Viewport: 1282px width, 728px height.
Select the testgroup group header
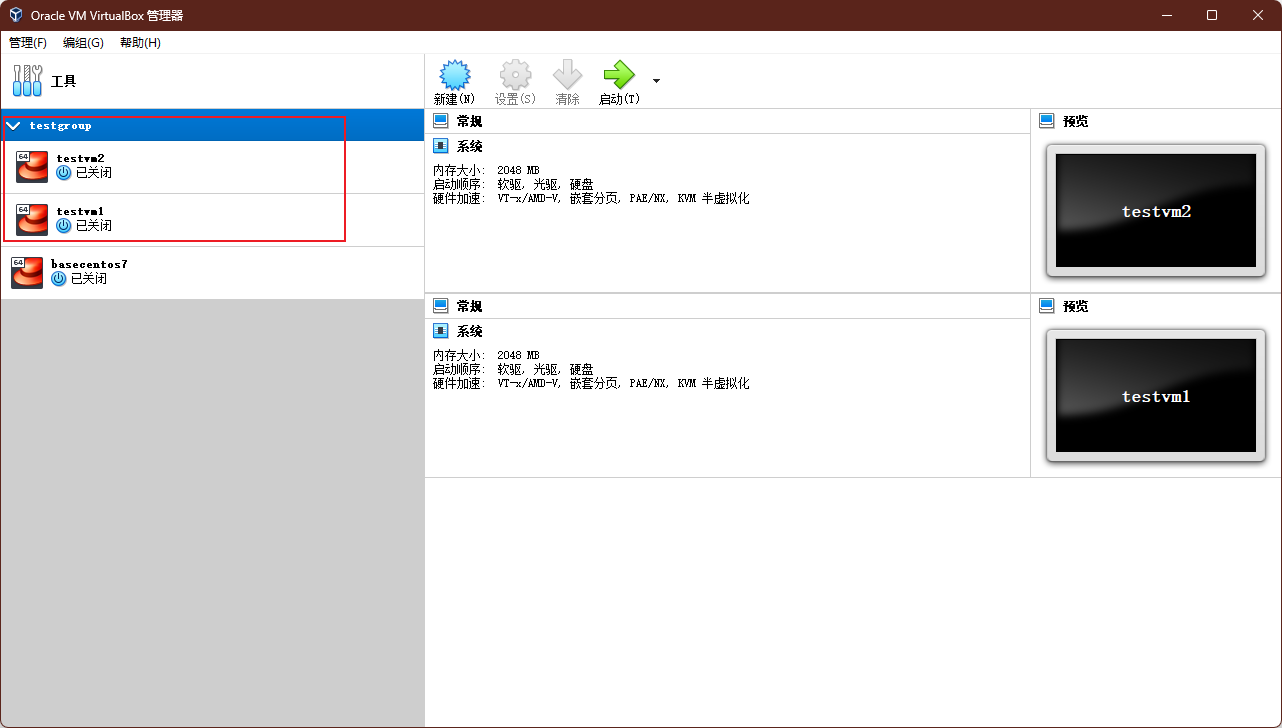coord(212,125)
